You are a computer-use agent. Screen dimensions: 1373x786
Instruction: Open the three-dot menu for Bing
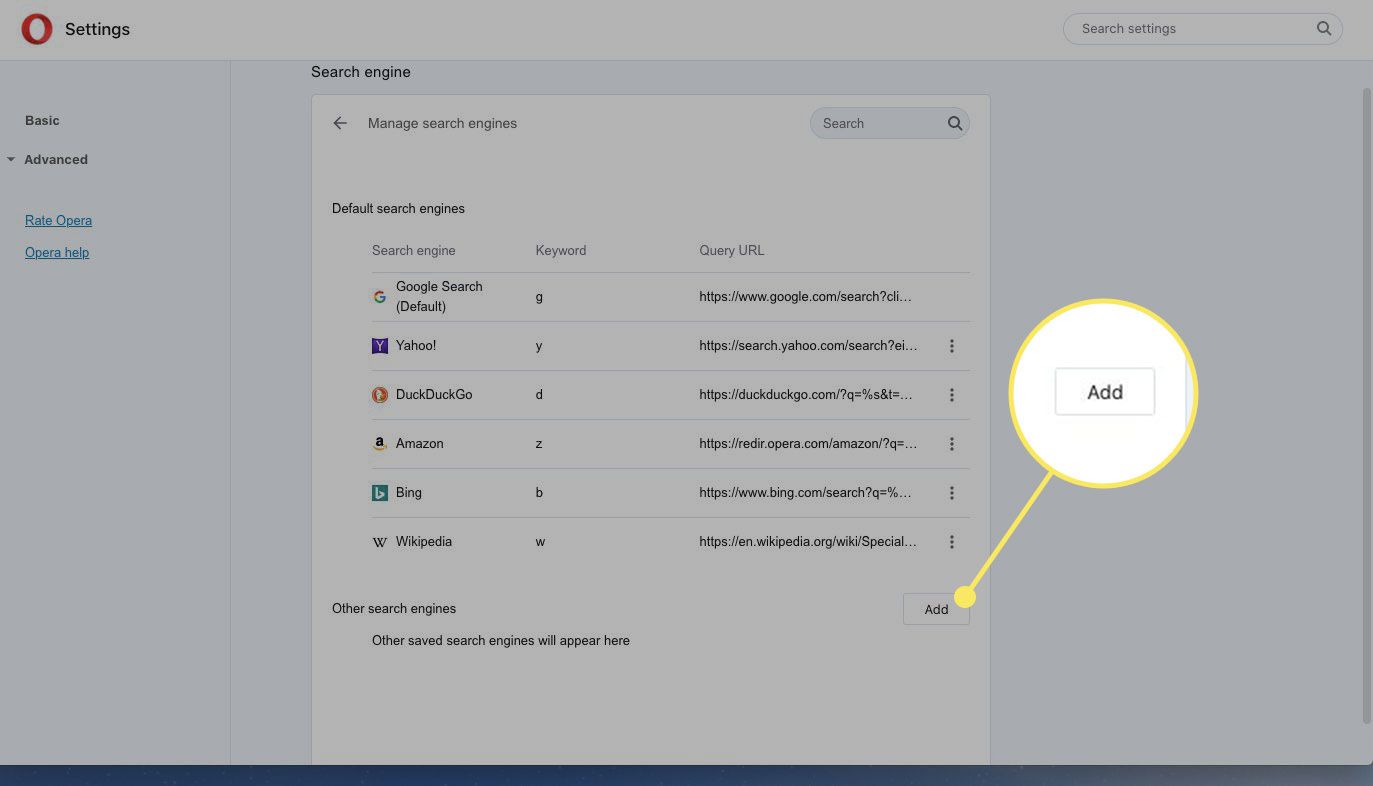tap(952, 493)
